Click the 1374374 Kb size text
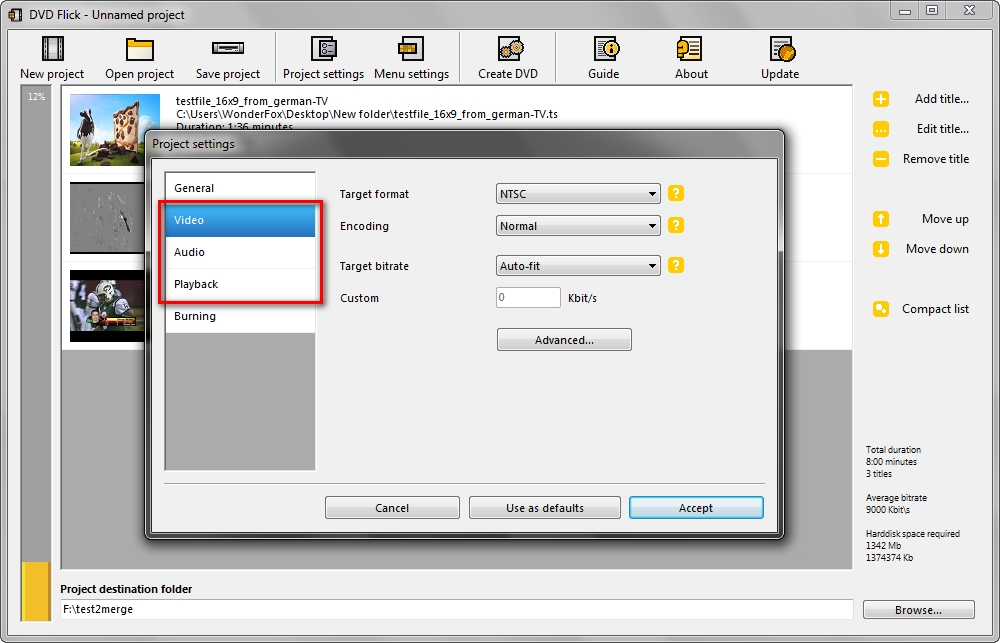 pyautogui.click(x=889, y=558)
